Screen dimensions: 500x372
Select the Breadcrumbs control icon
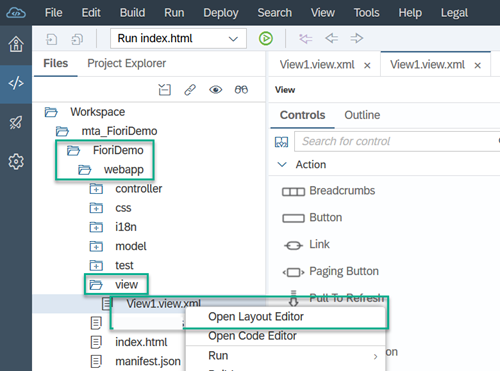(x=293, y=192)
